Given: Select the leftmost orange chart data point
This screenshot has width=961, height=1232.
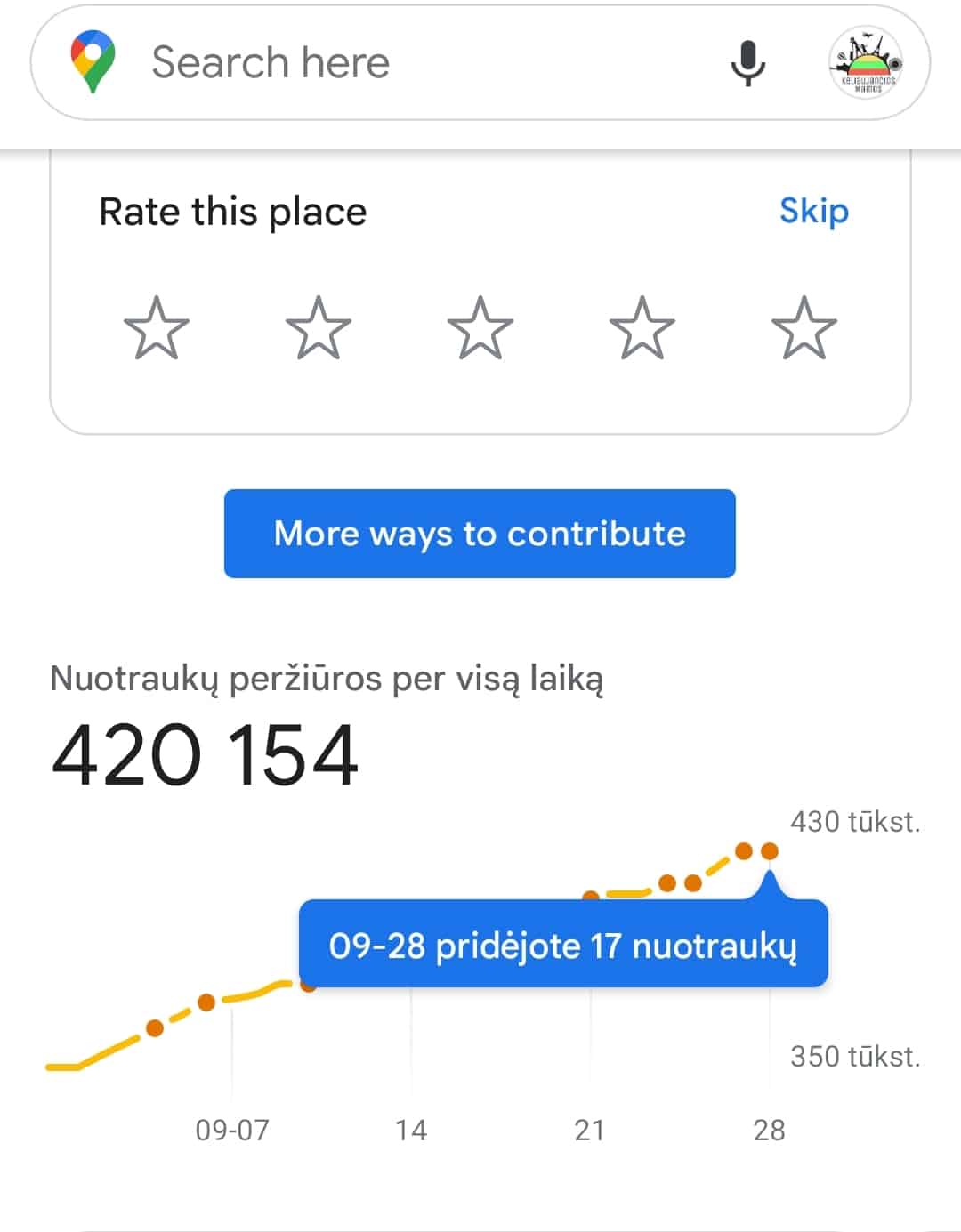Looking at the screenshot, I should pyautogui.click(x=155, y=1028).
